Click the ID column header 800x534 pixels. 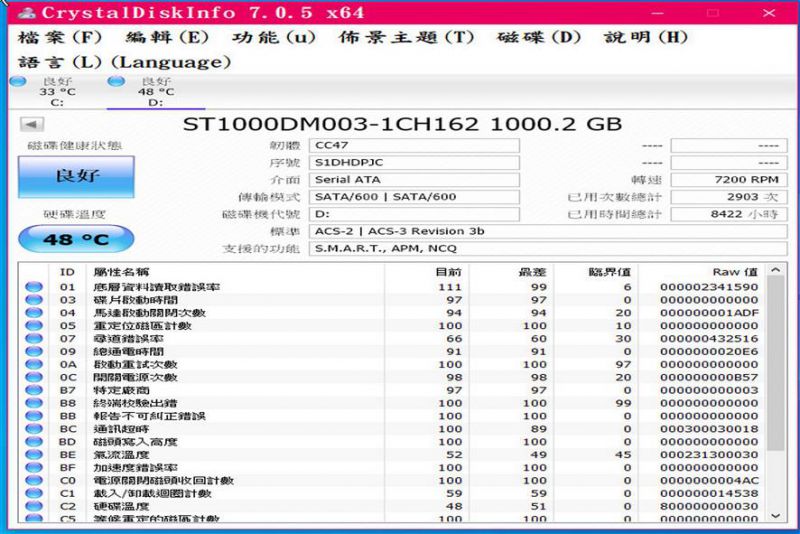tap(67, 272)
